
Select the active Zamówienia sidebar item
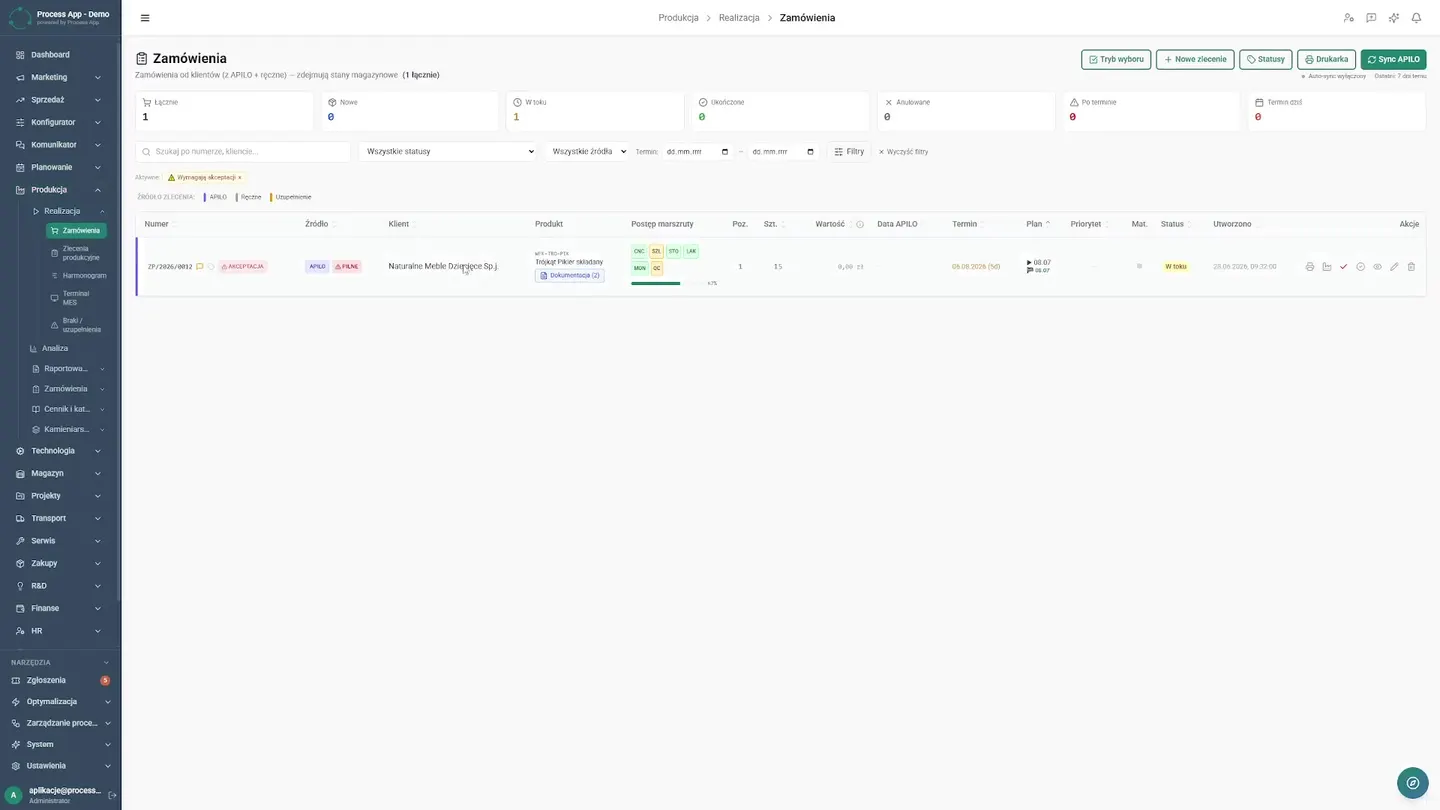(x=77, y=231)
